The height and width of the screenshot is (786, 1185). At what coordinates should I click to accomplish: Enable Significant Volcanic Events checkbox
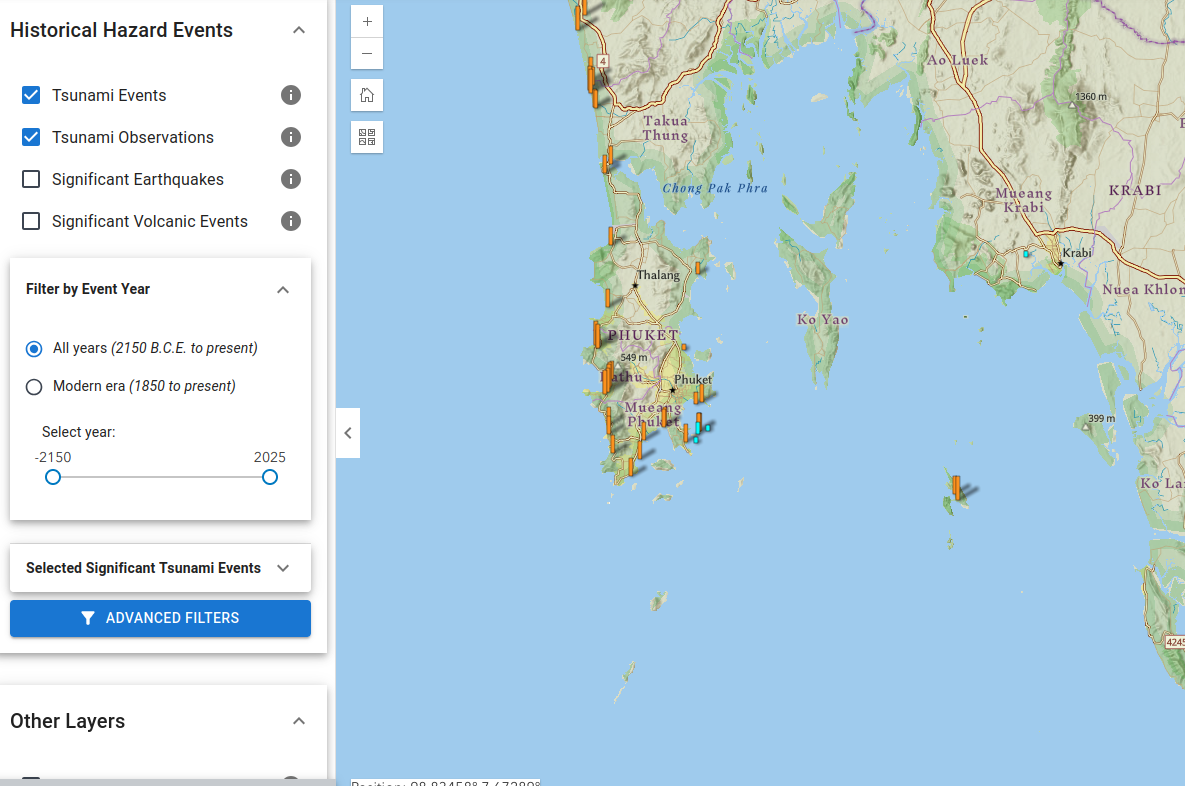(31, 221)
